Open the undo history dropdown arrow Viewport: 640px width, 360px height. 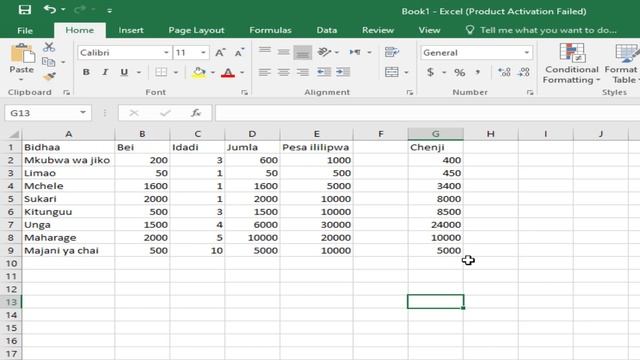click(x=63, y=9)
